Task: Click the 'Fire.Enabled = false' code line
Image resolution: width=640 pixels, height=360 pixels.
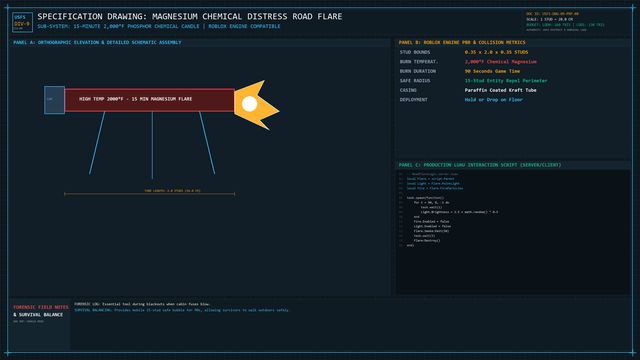Action: pyautogui.click(x=431, y=222)
